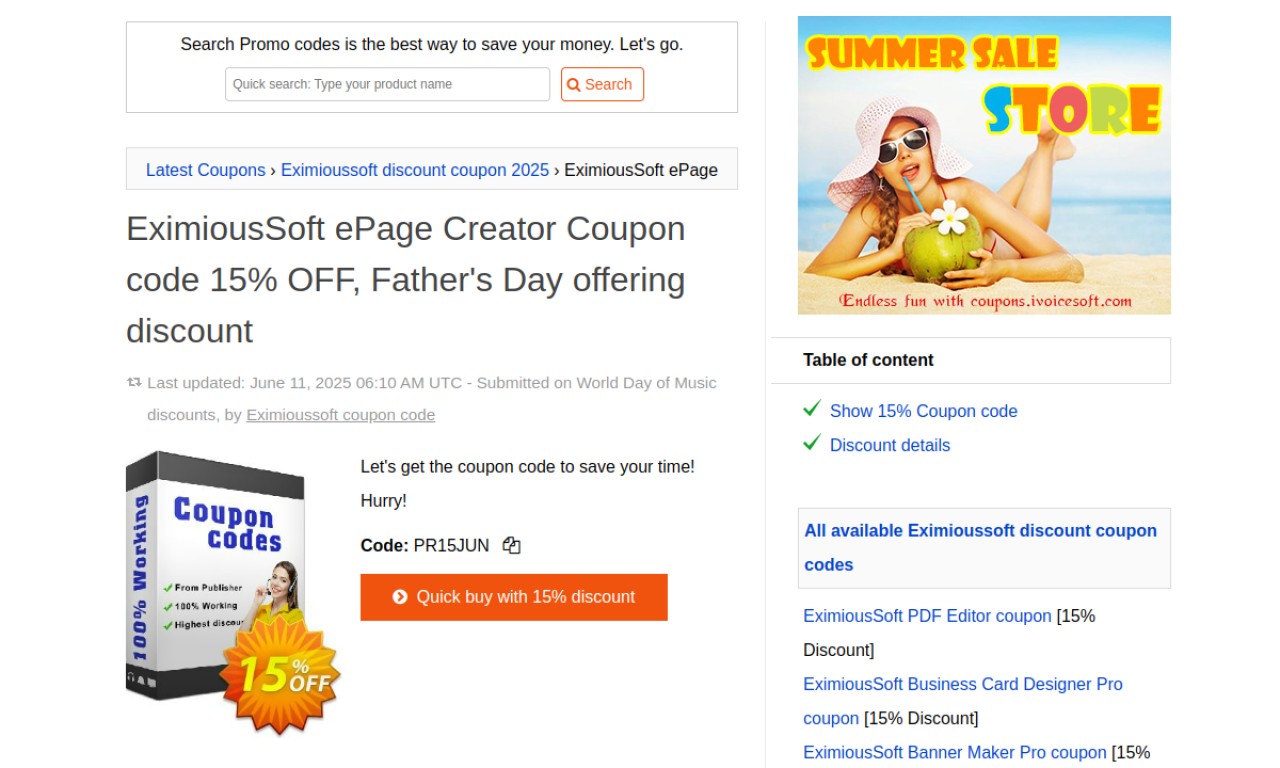
Task: Jump to Show 15% Coupon code section
Action: coord(924,411)
